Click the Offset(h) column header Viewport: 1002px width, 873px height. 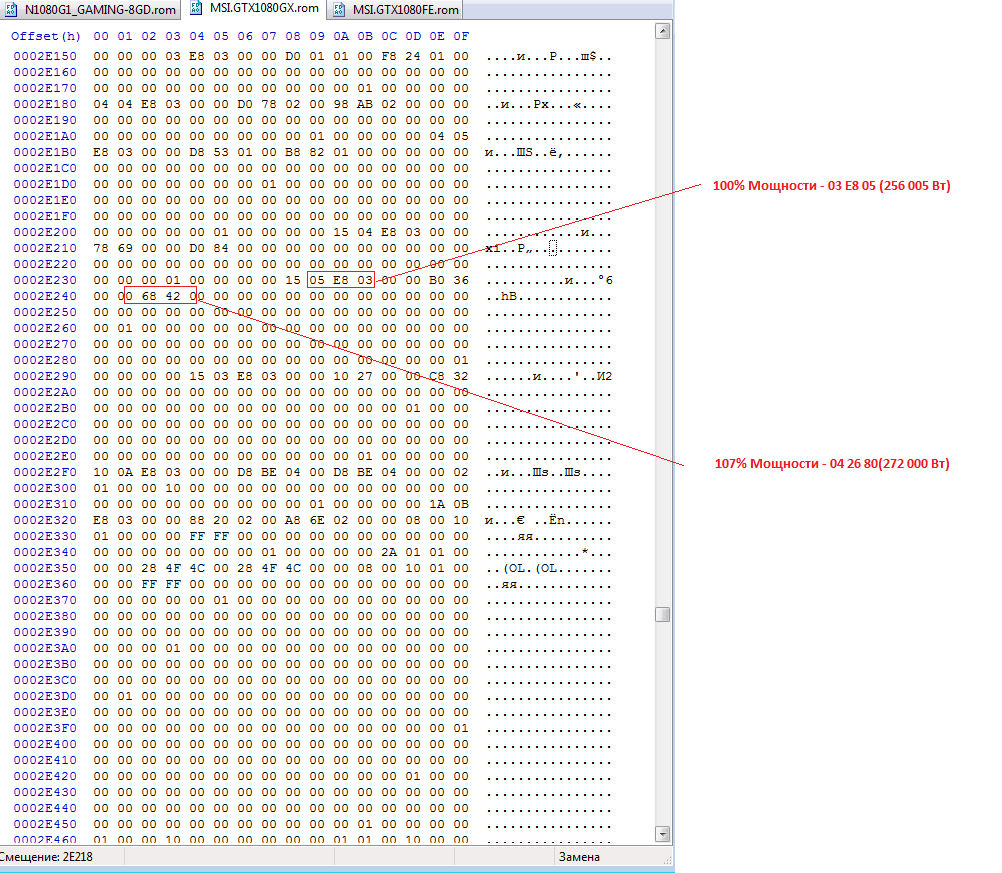46,36
